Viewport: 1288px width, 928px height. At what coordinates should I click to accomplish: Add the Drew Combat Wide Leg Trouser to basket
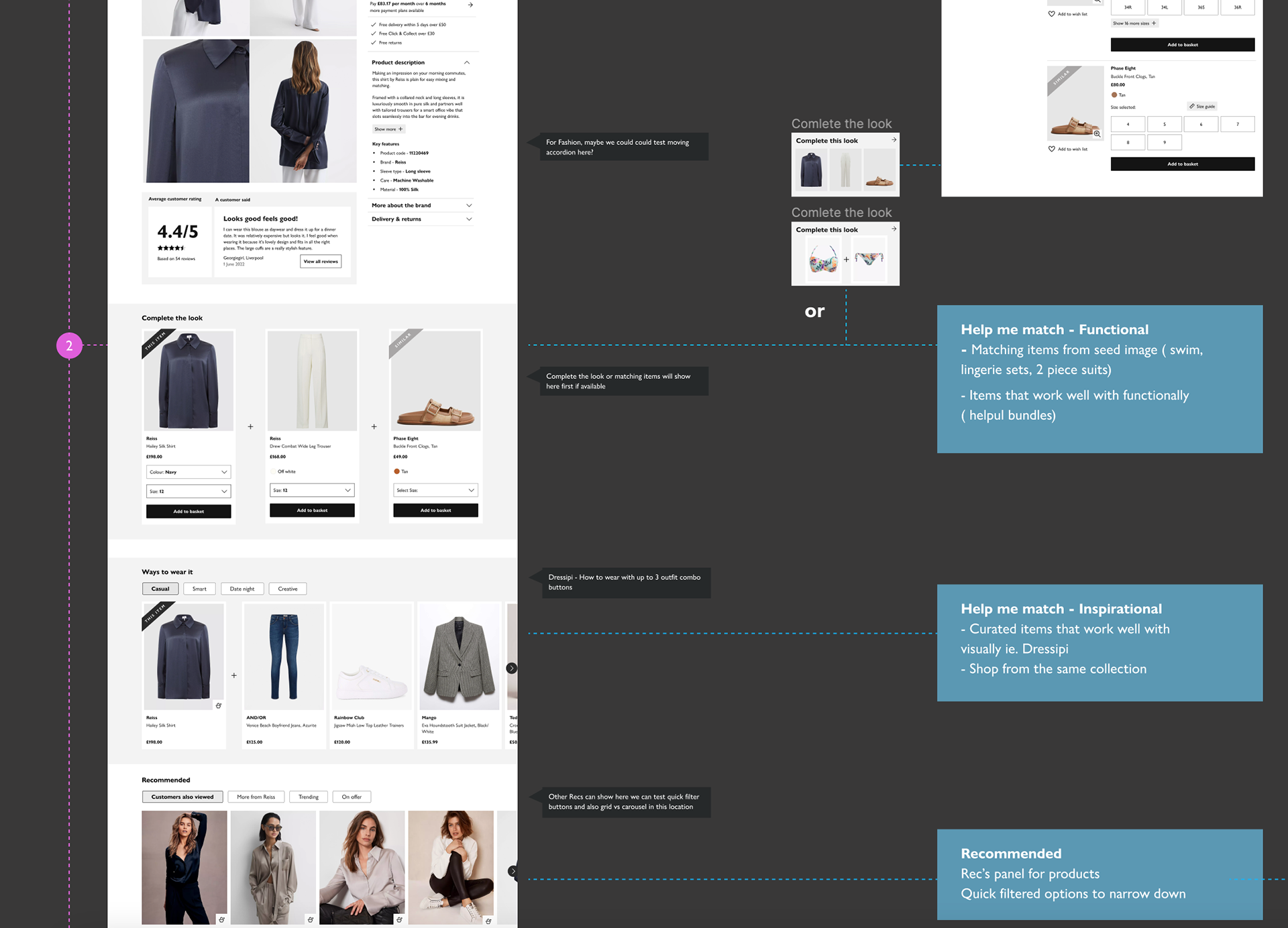[312, 510]
